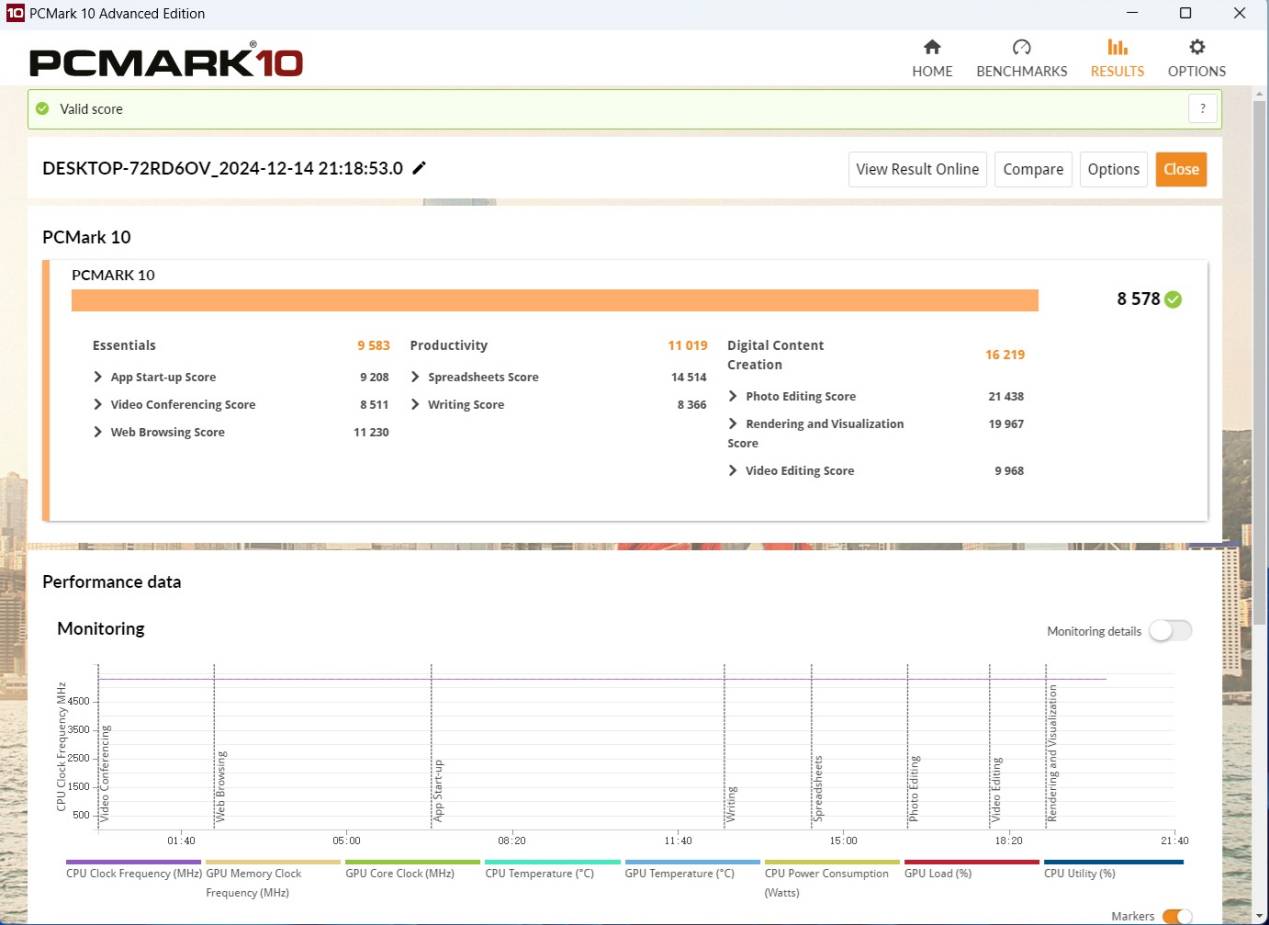Click the Video Editing chart marker
1269x925 pixels.
point(997,790)
